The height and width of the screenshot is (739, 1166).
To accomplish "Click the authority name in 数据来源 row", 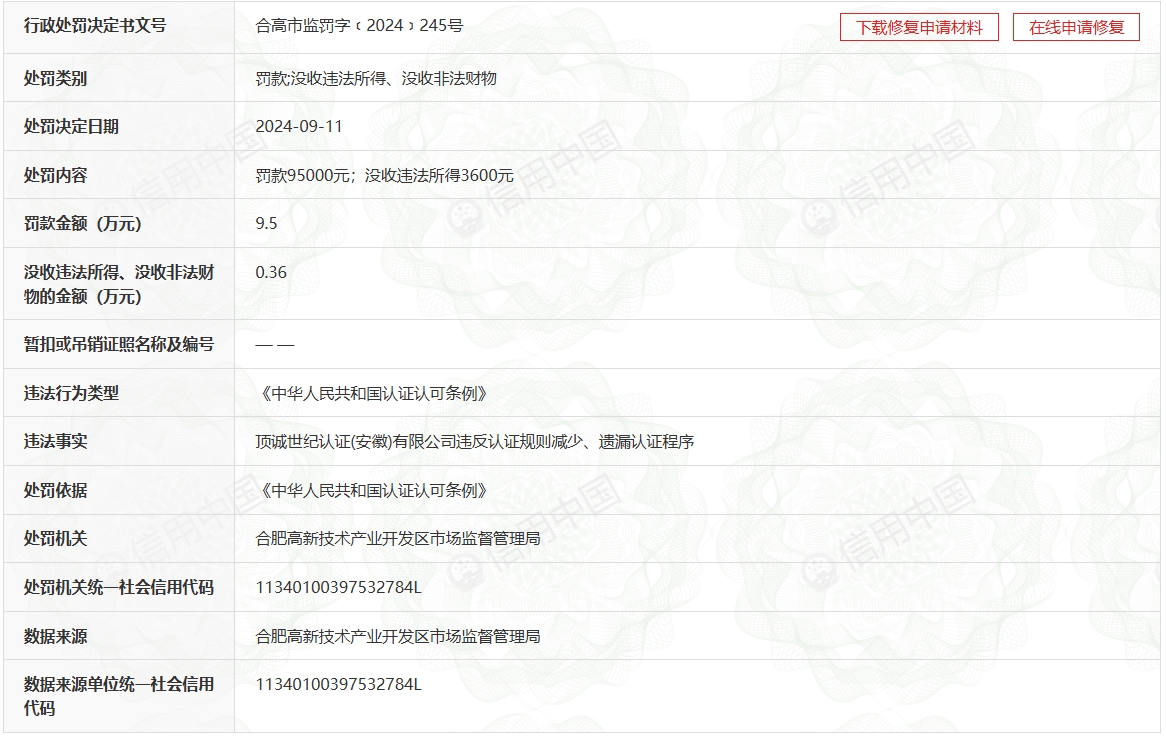I will coord(398,636).
